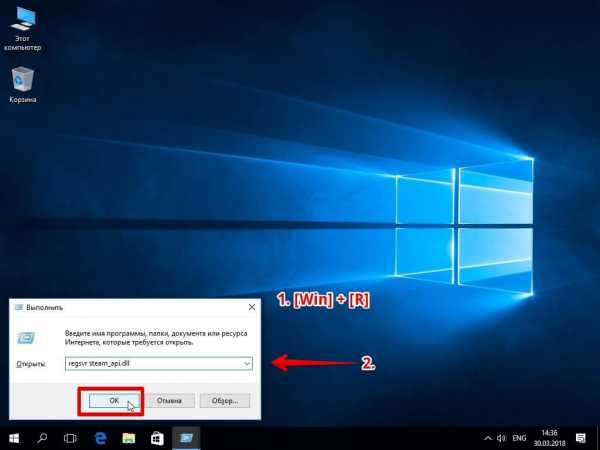Open the 'Этот компьютер' desktop icon

point(22,28)
